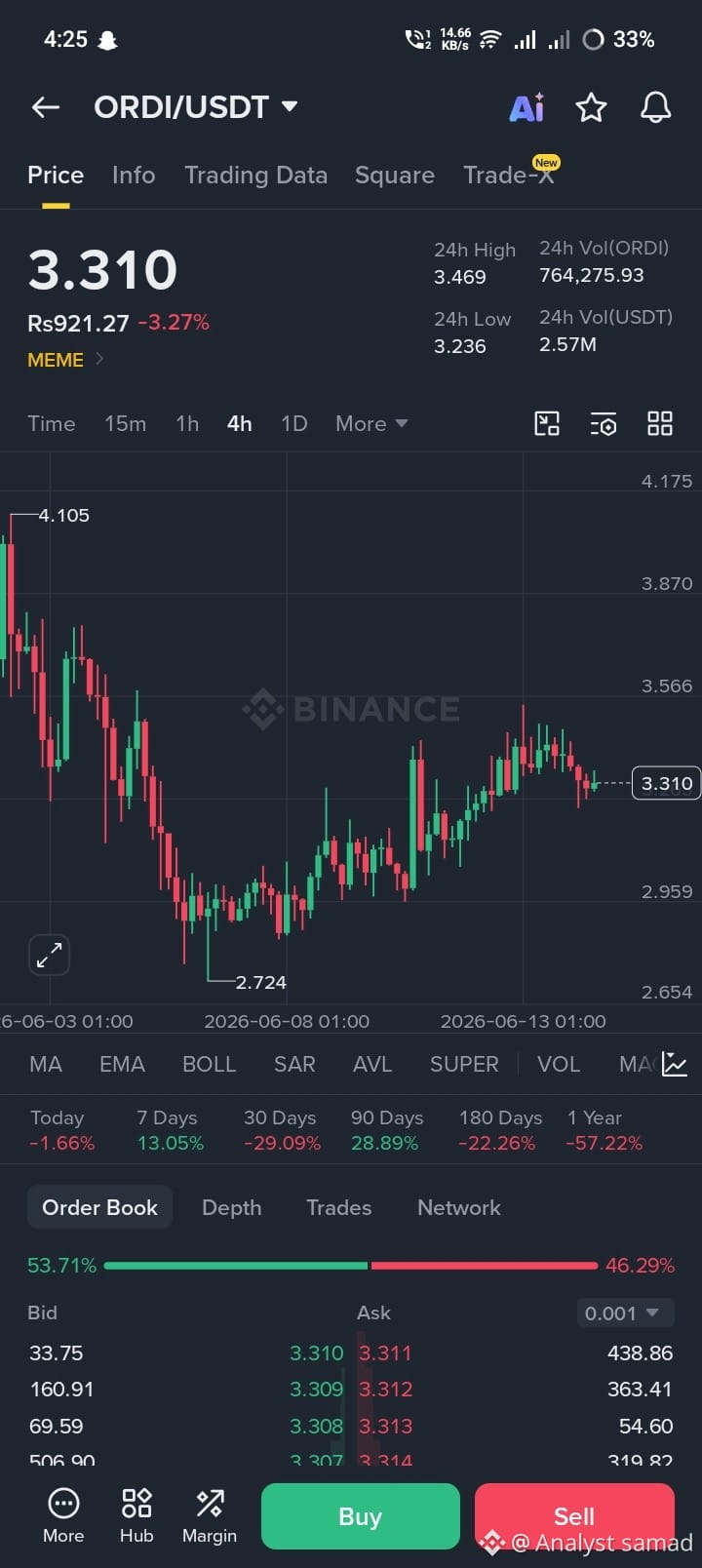Viewport: 702px width, 1568px height.
Task: Select the 1h chart interval
Action: tap(187, 423)
